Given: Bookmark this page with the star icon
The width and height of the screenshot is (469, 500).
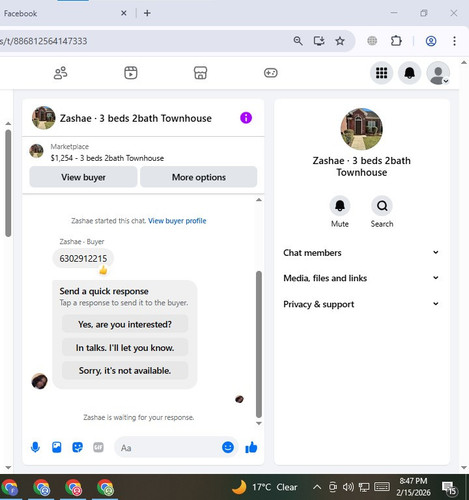Looking at the screenshot, I should [x=340, y=41].
